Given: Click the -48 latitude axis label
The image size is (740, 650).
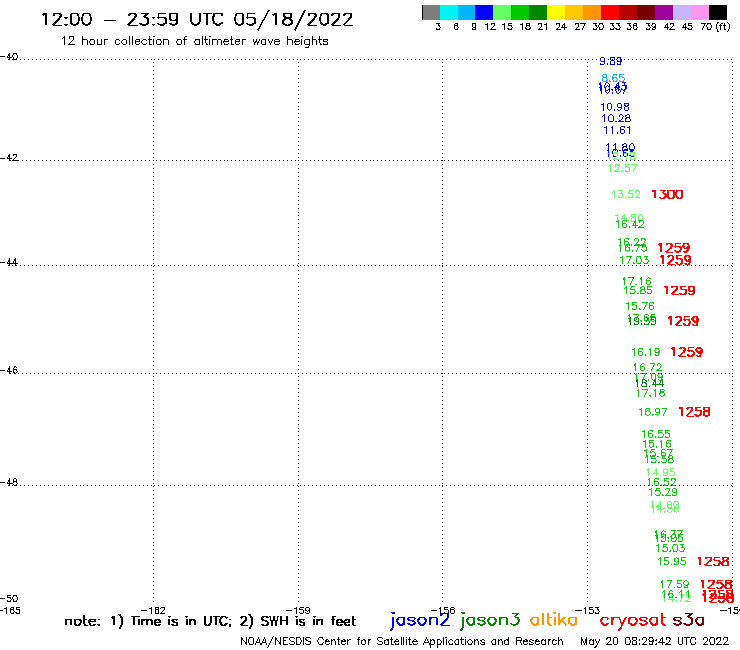Looking at the screenshot, I should coord(9,482).
